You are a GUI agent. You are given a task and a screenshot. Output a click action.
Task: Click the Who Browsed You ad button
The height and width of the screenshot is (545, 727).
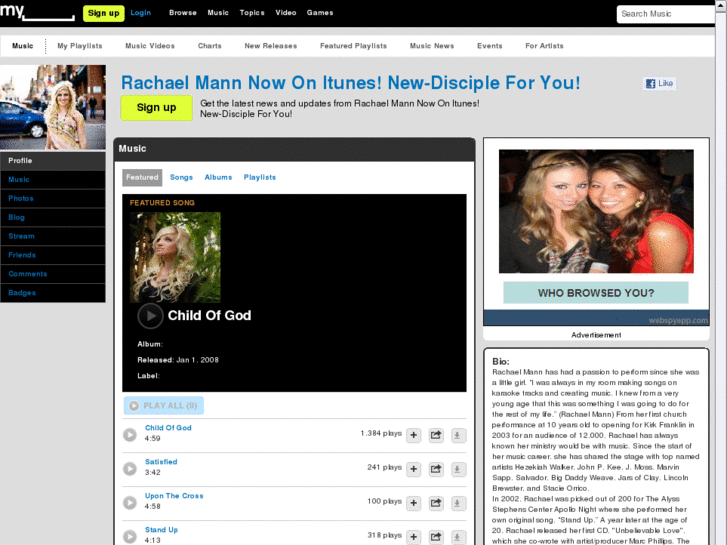[596, 293]
